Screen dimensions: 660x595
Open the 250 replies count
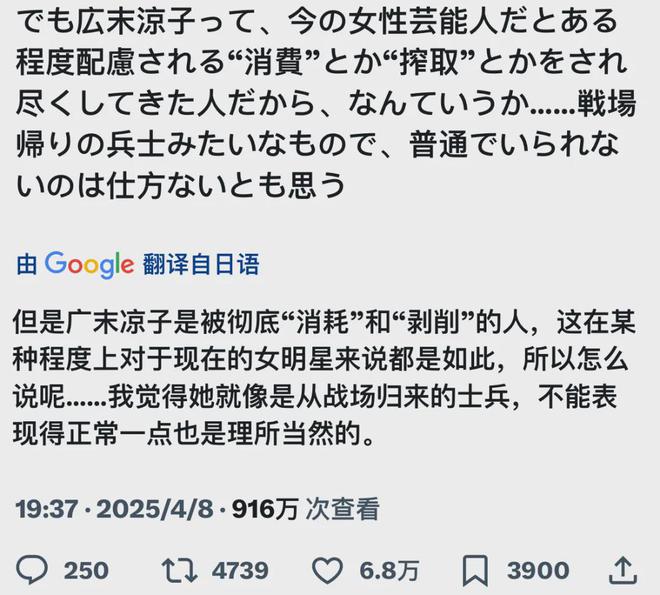click(86, 571)
